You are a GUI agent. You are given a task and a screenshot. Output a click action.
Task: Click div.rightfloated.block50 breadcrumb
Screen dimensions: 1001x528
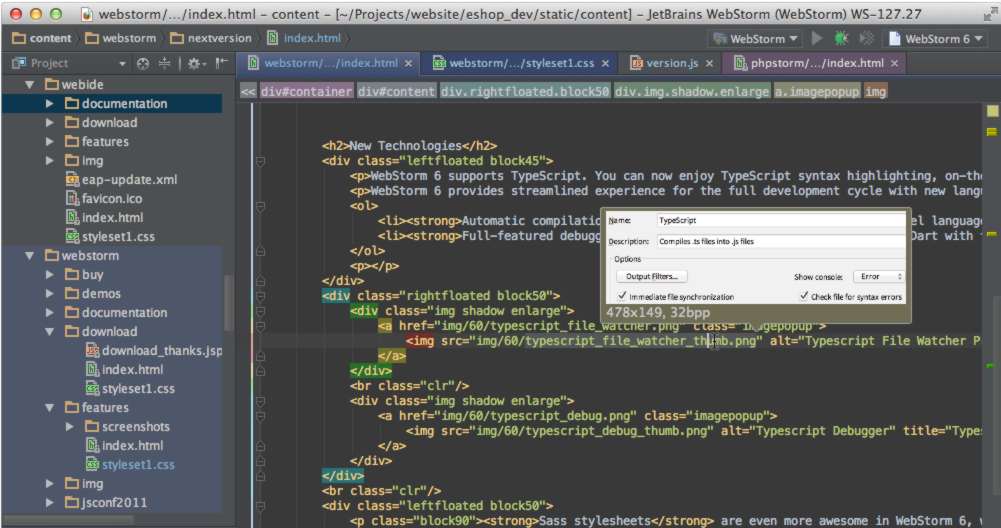[525, 91]
